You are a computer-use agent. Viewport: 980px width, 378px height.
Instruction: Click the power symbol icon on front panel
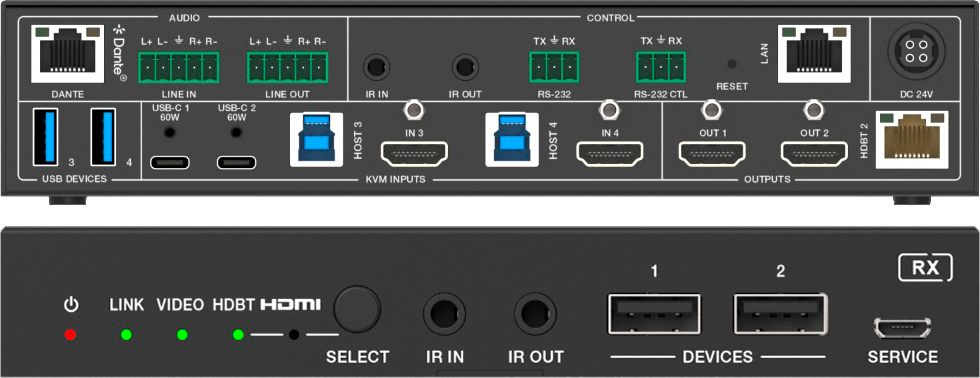pos(71,305)
